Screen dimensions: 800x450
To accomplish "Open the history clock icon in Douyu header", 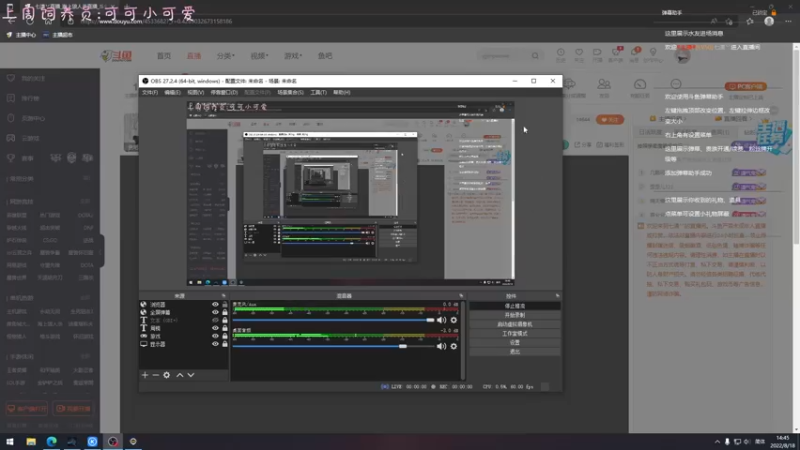I will (x=561, y=53).
